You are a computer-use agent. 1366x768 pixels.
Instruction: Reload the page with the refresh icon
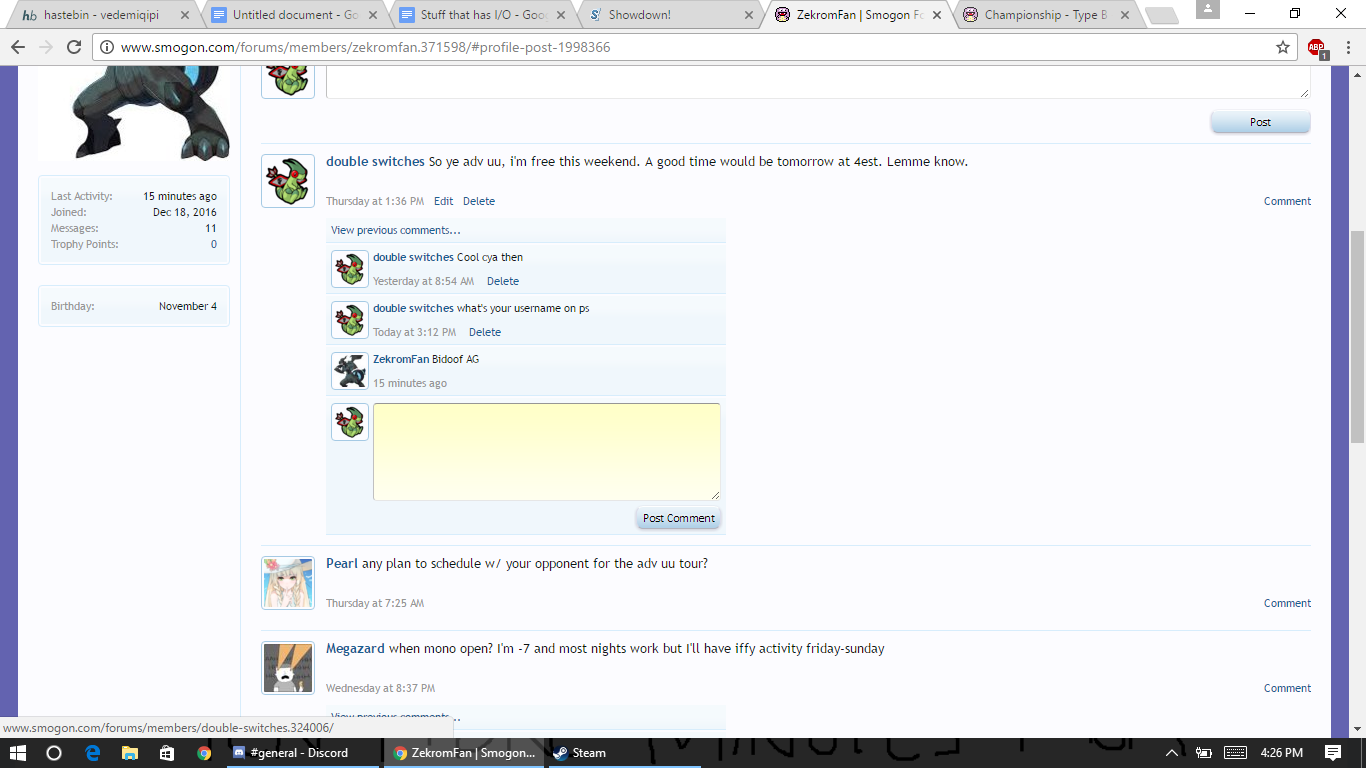pyautogui.click(x=74, y=47)
